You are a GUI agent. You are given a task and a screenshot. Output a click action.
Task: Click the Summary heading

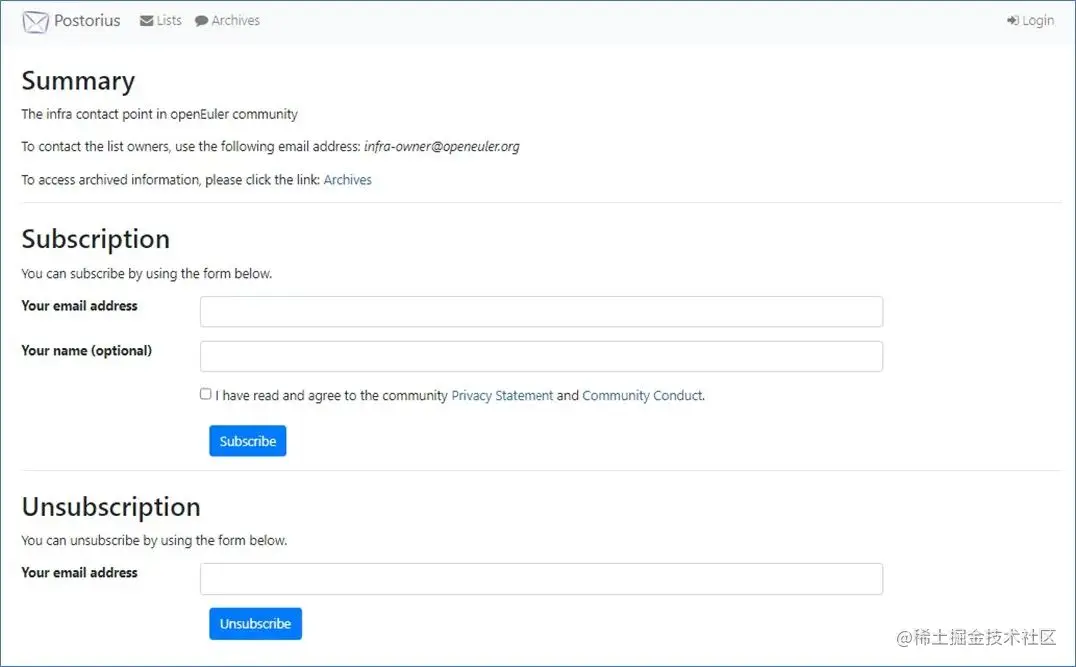78,81
